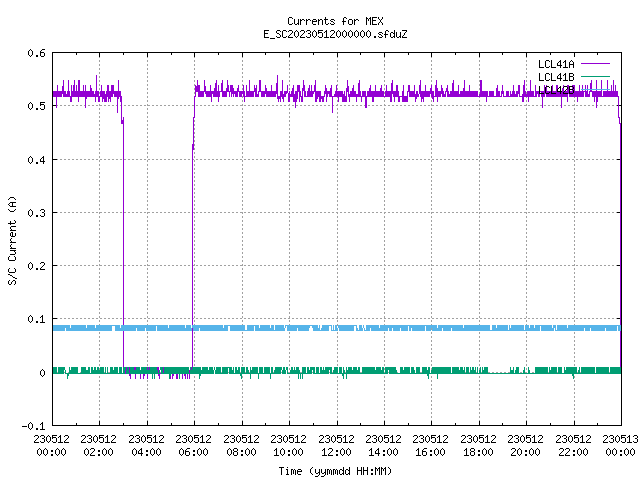Image resolution: width=640 pixels, height=480 pixels.
Task: Click the 230512 16:00 x-axis tick label
Action: click(430, 446)
